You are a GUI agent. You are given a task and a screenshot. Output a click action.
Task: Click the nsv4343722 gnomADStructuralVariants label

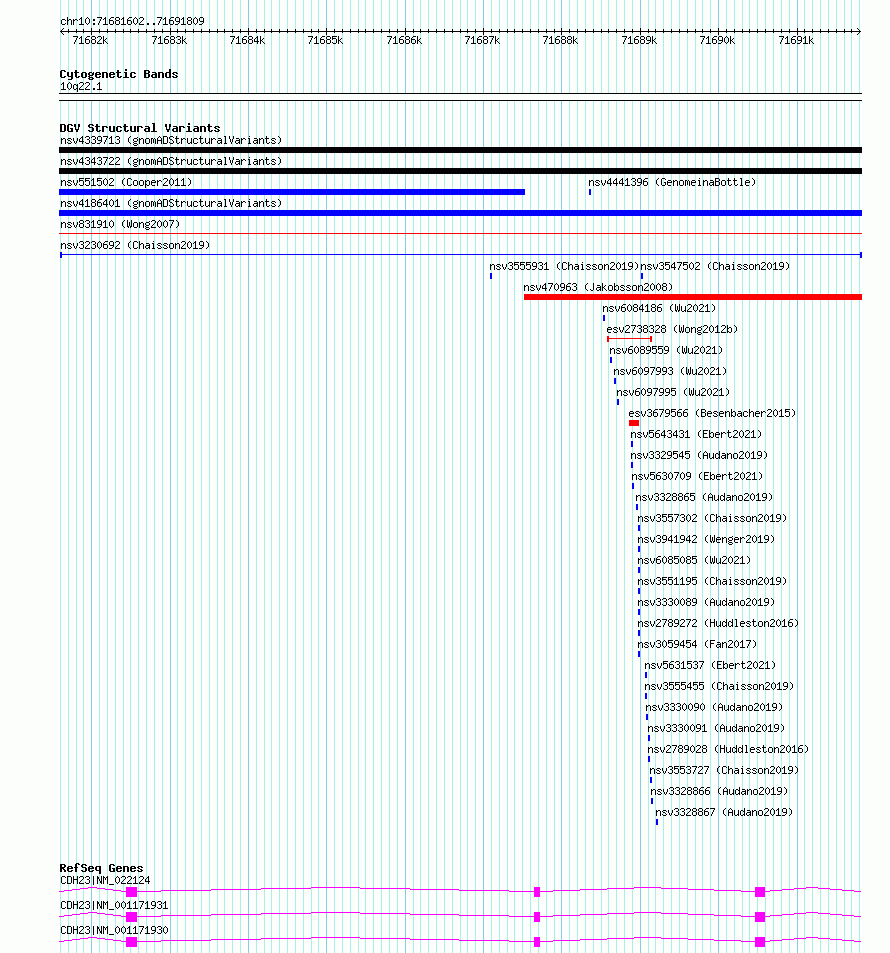coord(171,161)
